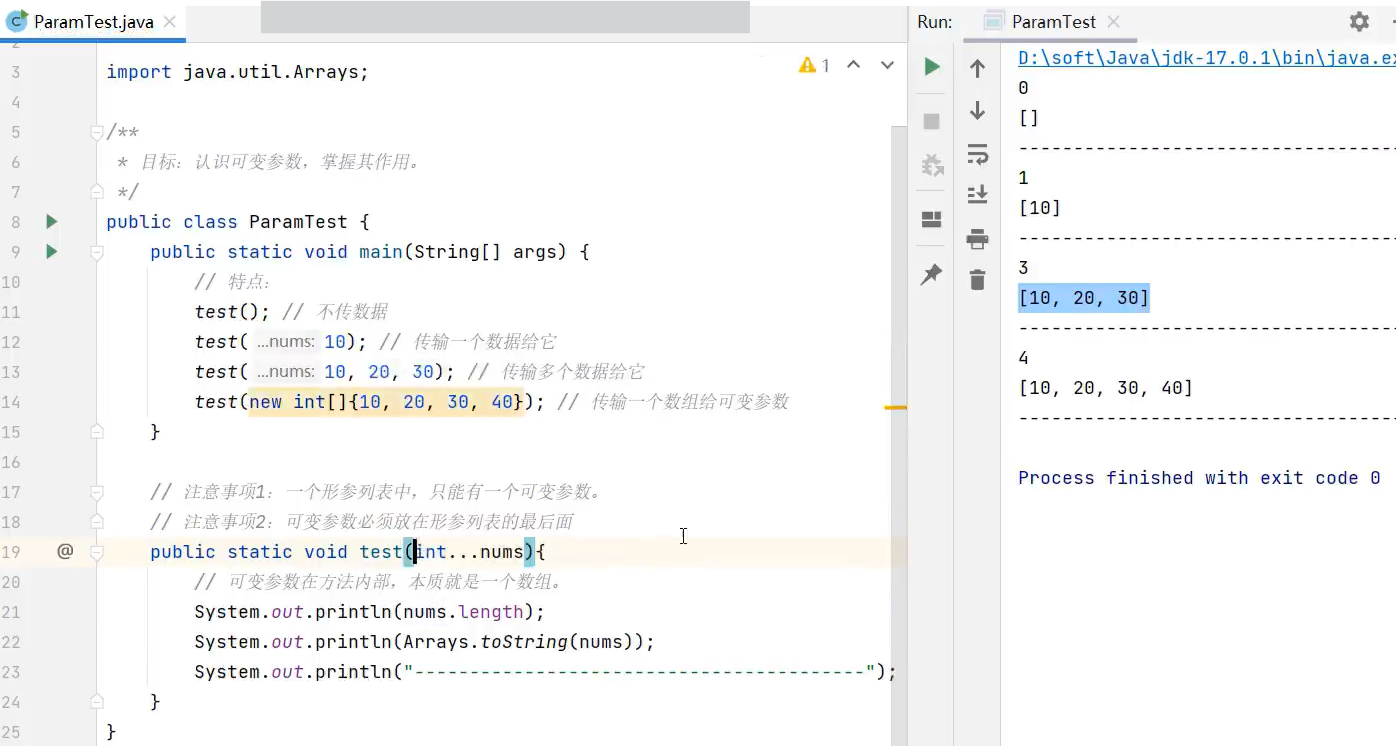Collapse test method from closing brace line 24

(x=97, y=702)
